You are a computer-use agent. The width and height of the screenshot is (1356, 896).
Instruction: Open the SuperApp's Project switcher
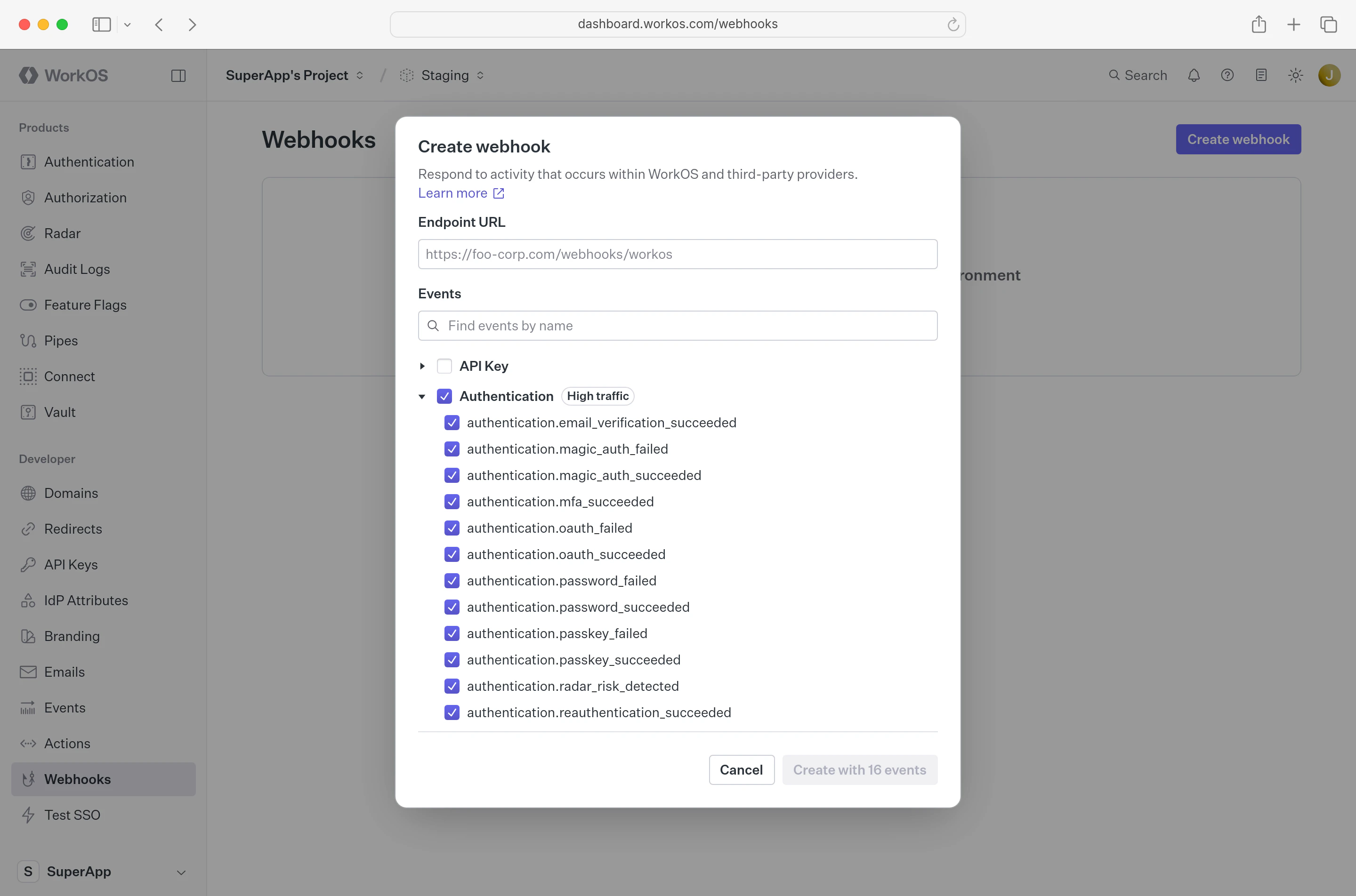294,75
